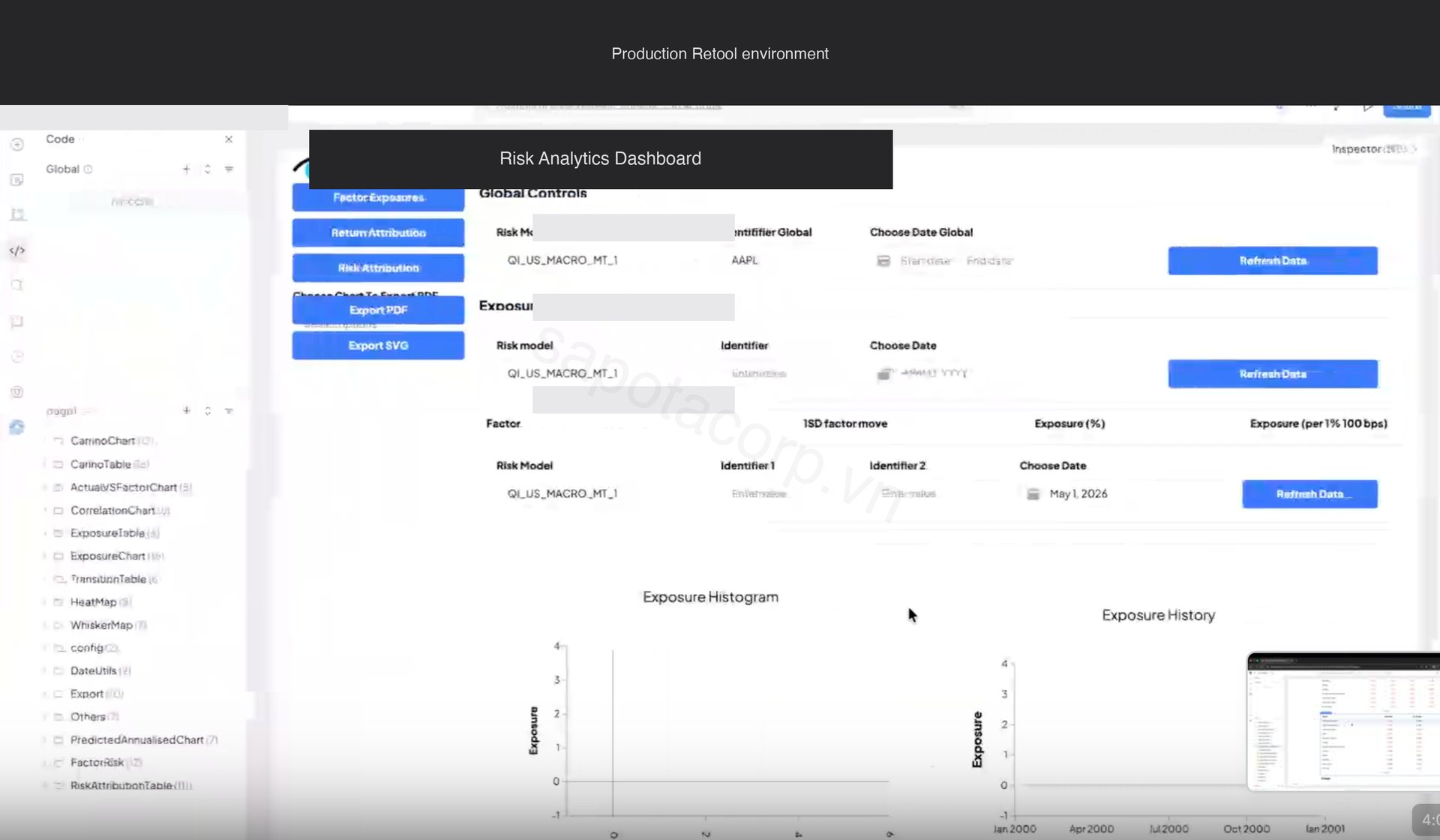Expand the ExposureTable folder
The height and width of the screenshot is (840, 1440).
point(107,533)
